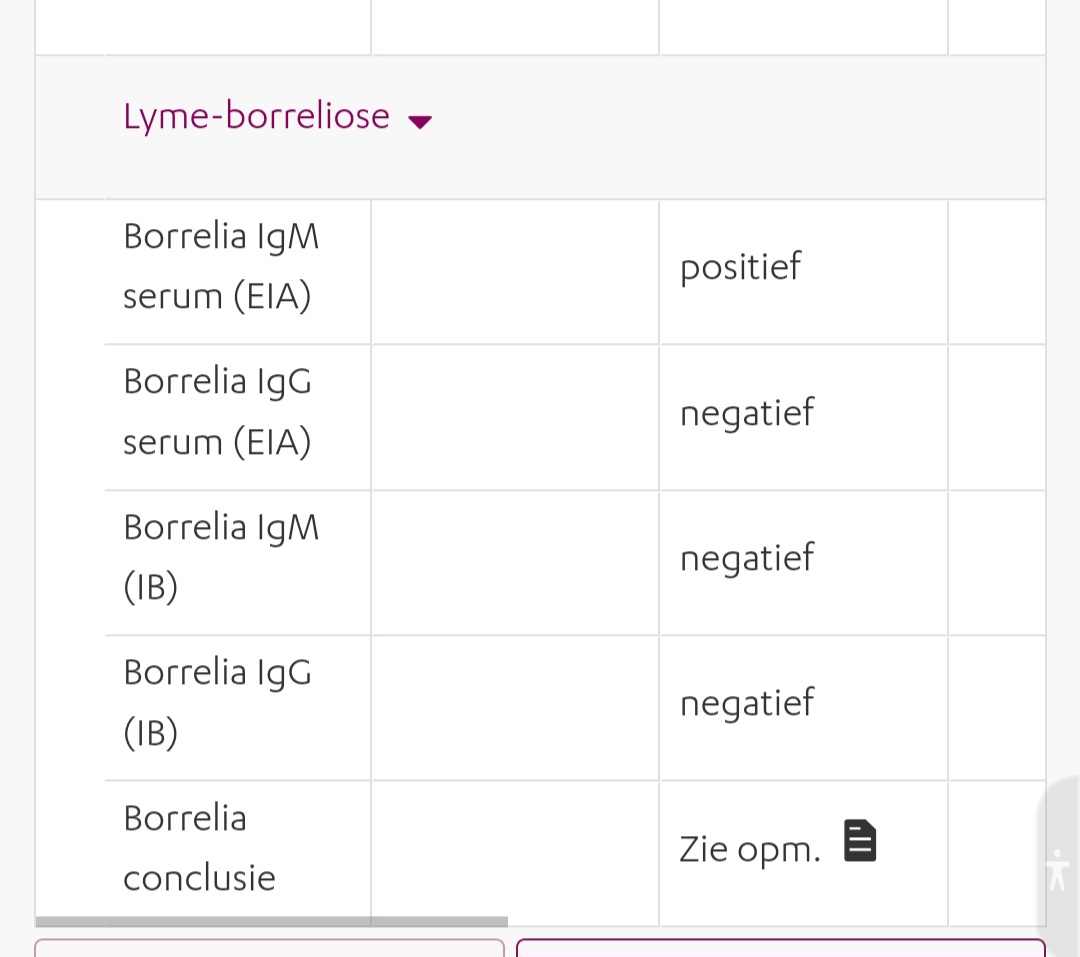Open the Borrelia conclusie note document icon
1080x957 pixels.
pos(860,841)
